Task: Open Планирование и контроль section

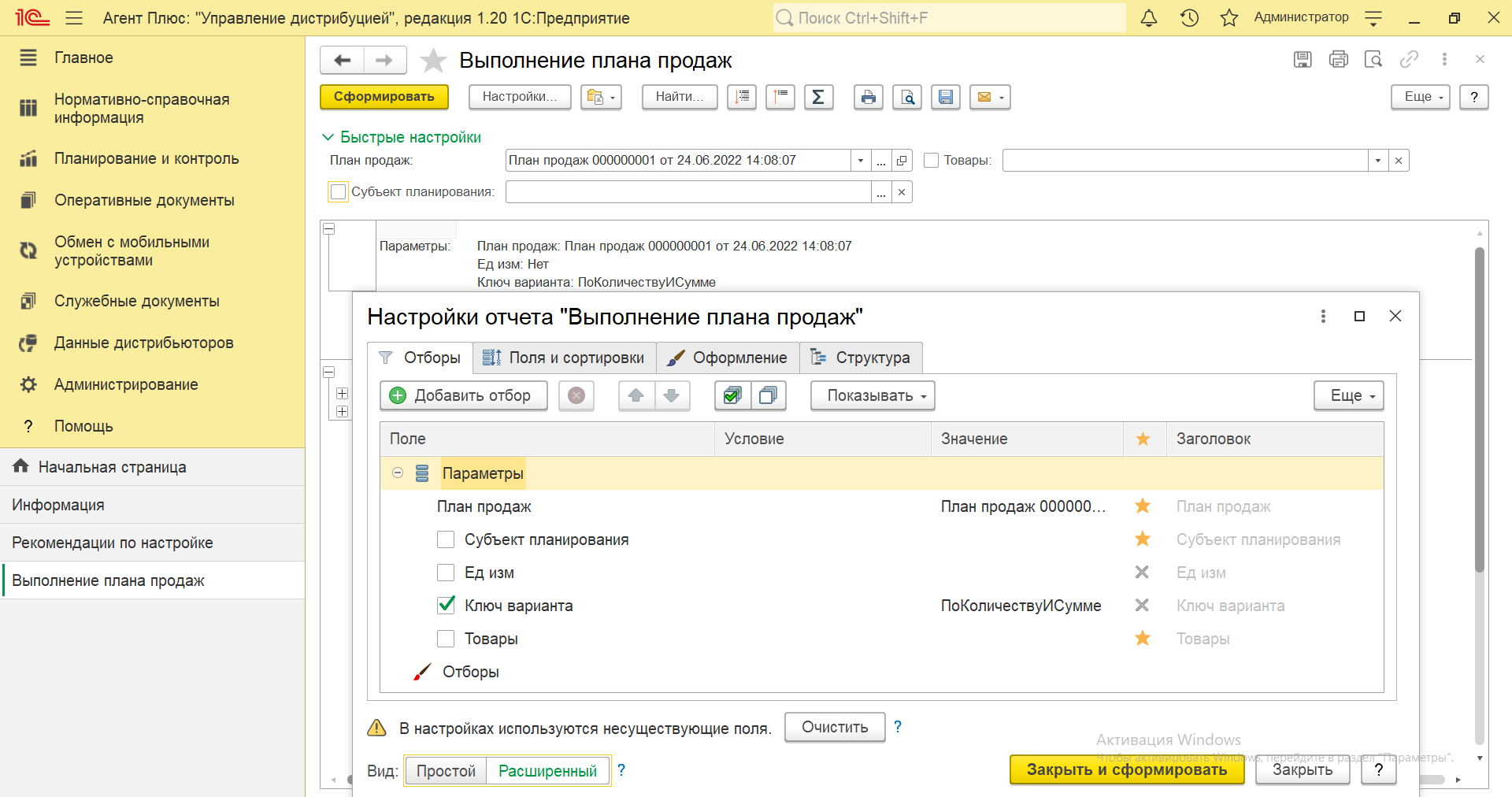Action: tap(146, 158)
